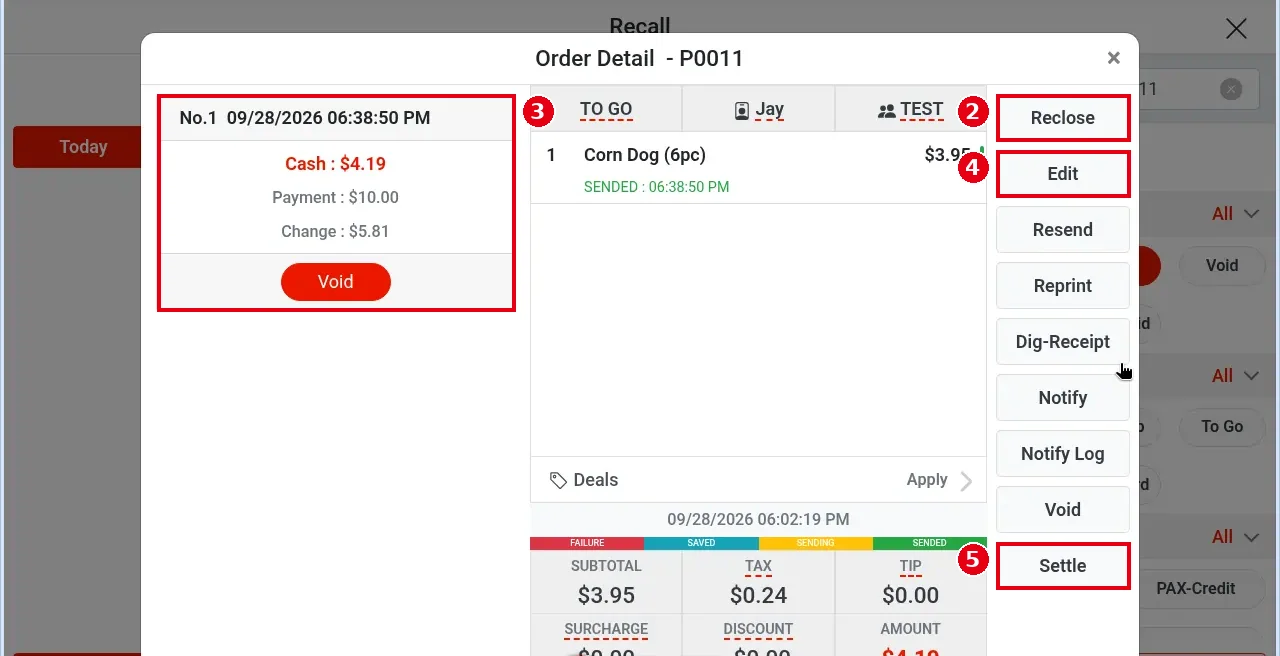Select the To Go filter chip in Recall
The image size is (1280, 656).
coord(1222,426)
